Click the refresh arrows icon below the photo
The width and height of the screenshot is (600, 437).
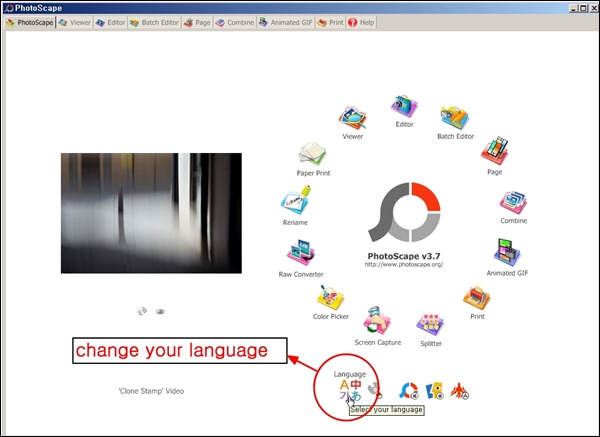pyautogui.click(x=142, y=311)
